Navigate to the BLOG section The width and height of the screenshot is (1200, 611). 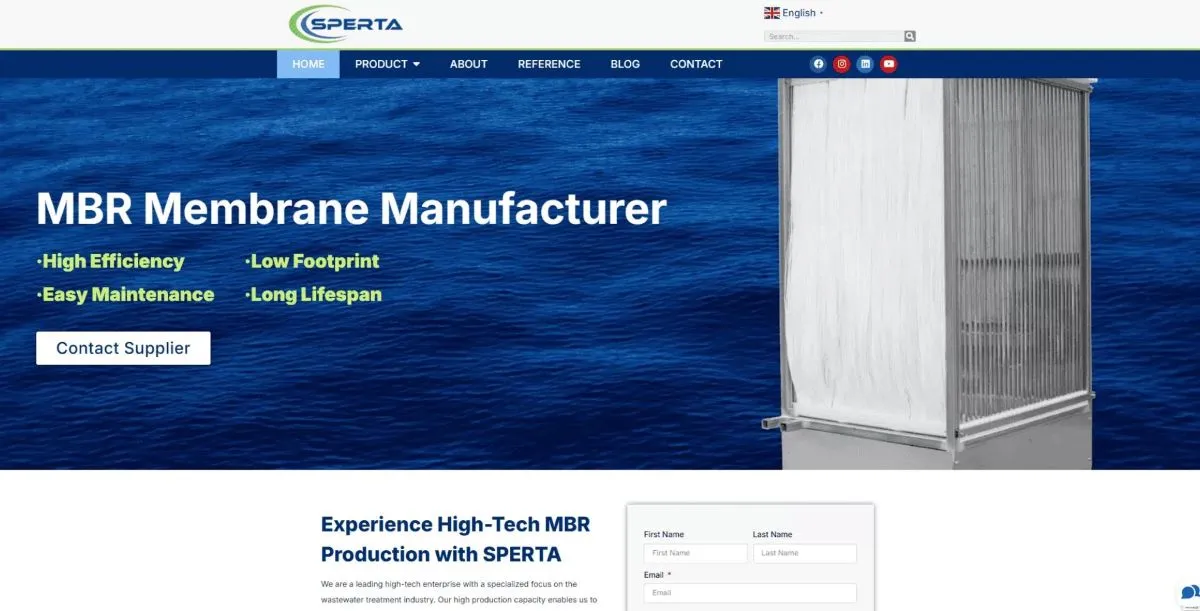coord(625,63)
